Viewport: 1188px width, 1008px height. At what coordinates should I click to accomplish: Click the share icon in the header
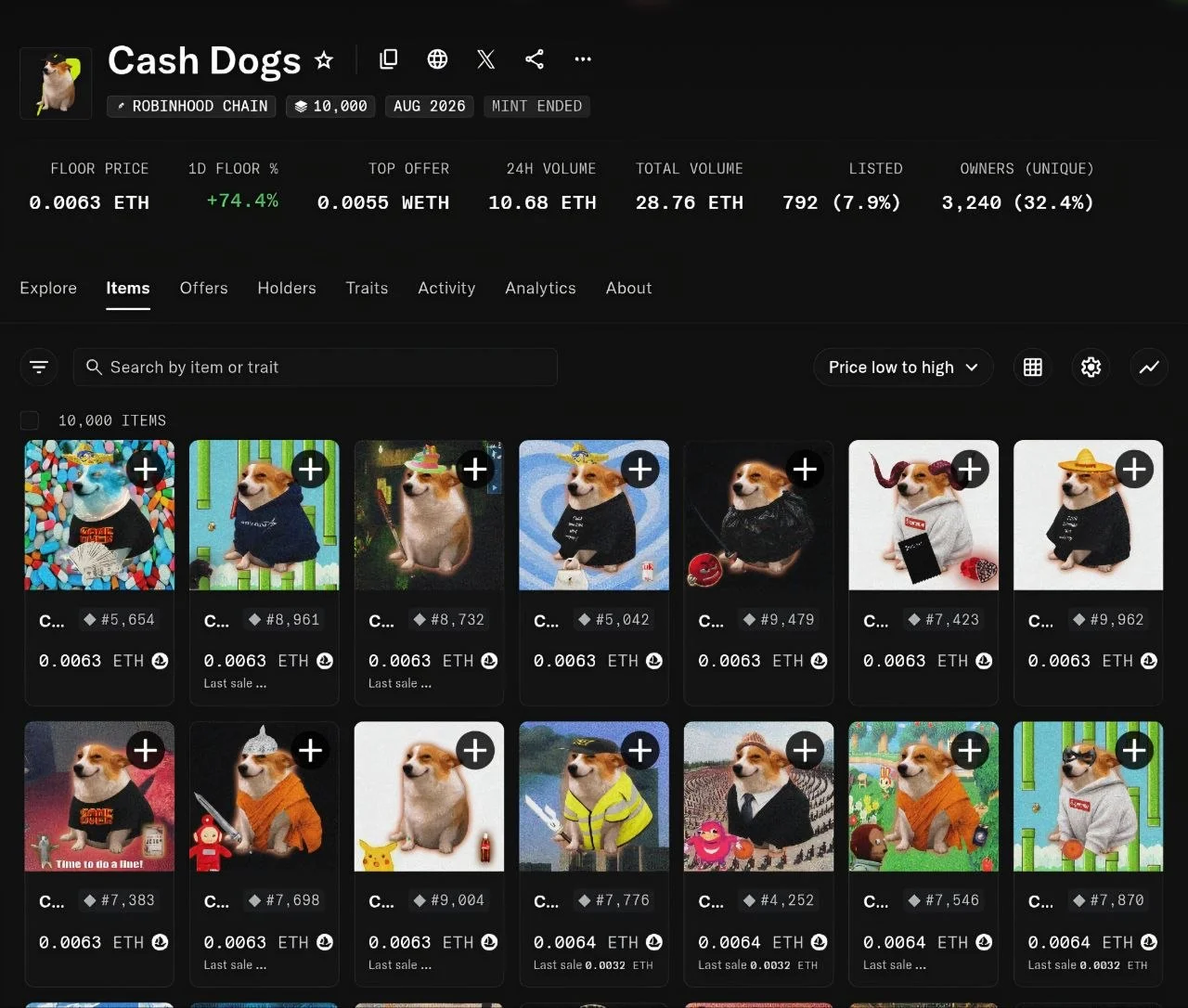pyautogui.click(x=535, y=59)
